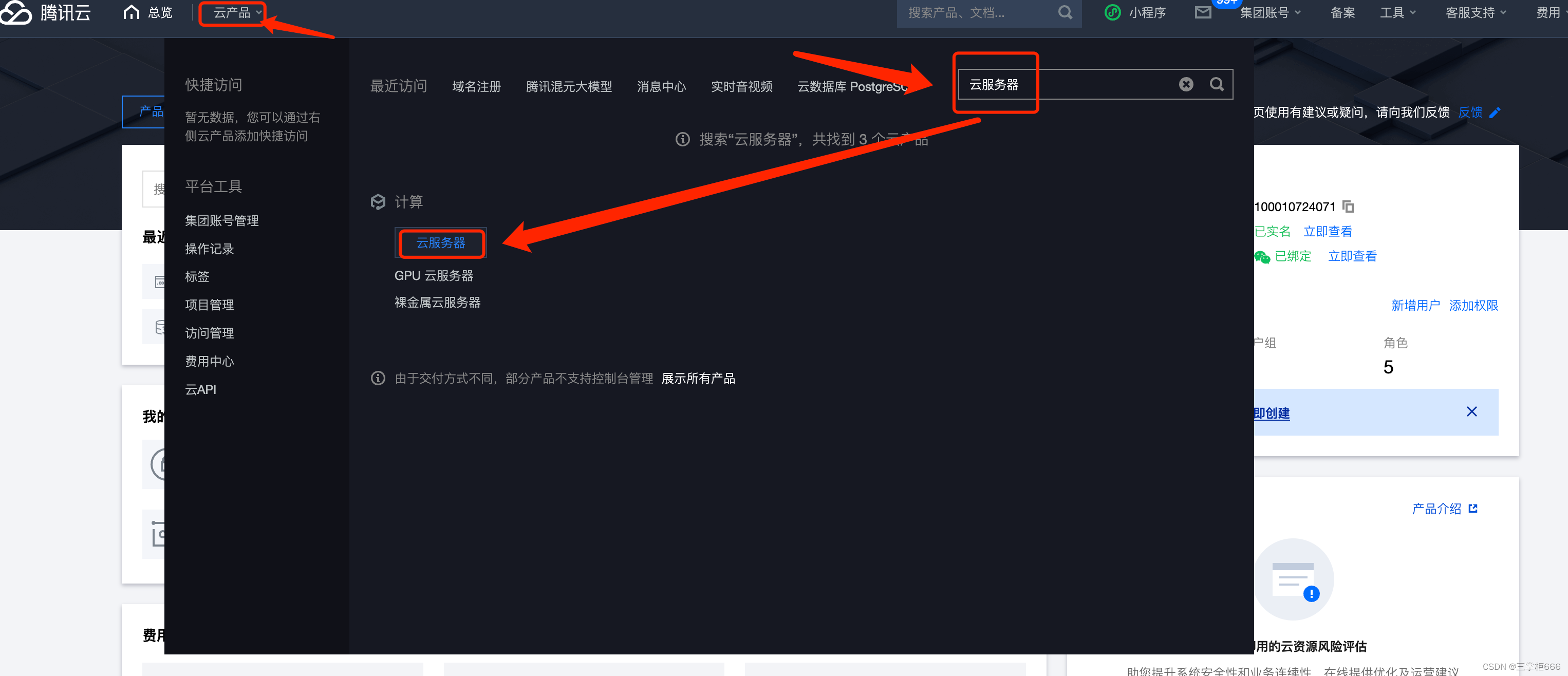Select 云服务器 search result

coord(441,243)
